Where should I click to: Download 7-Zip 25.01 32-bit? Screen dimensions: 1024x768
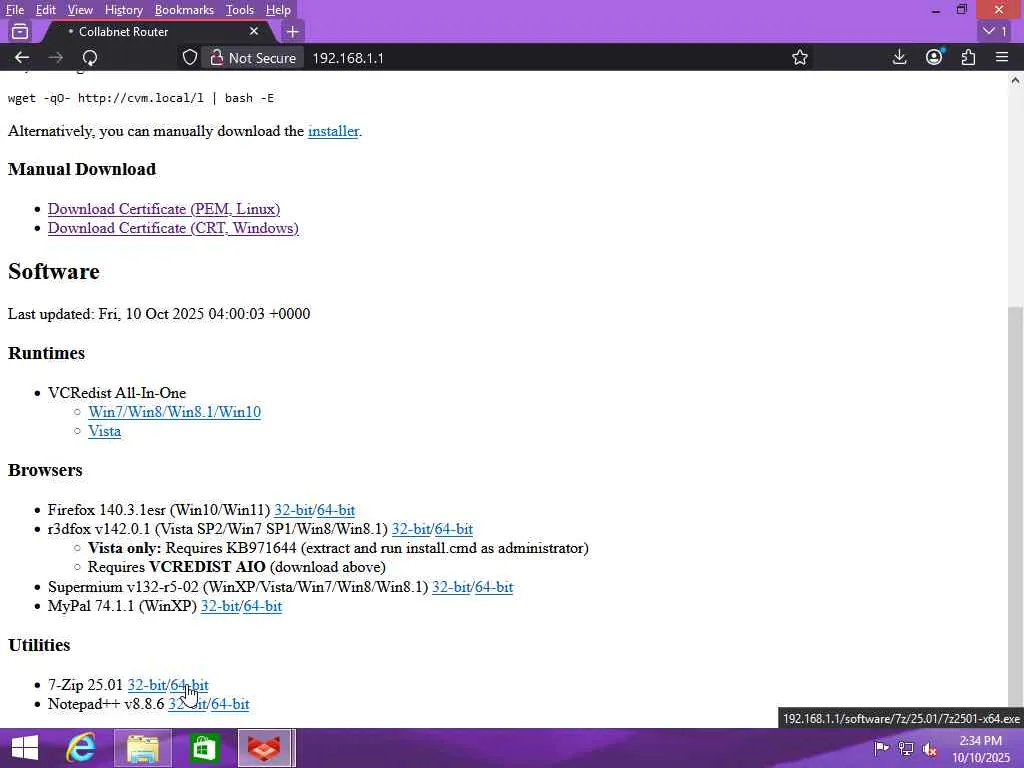pyautogui.click(x=146, y=684)
